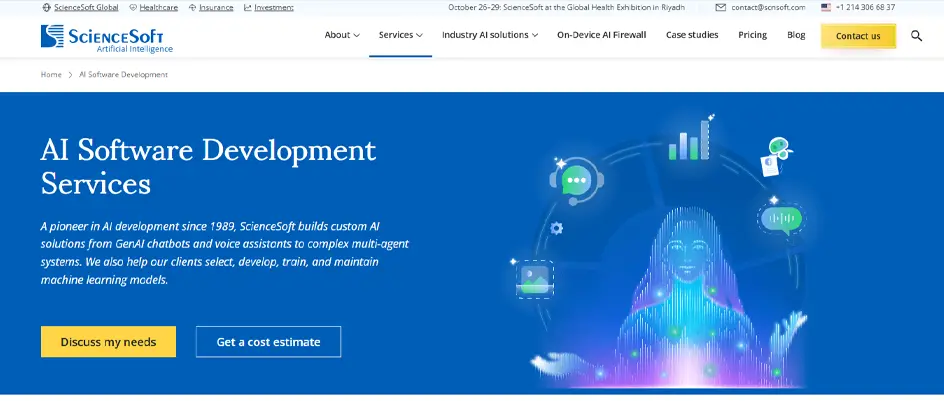Click the AI Software Development Services heading
944x406 pixels.
point(208,166)
